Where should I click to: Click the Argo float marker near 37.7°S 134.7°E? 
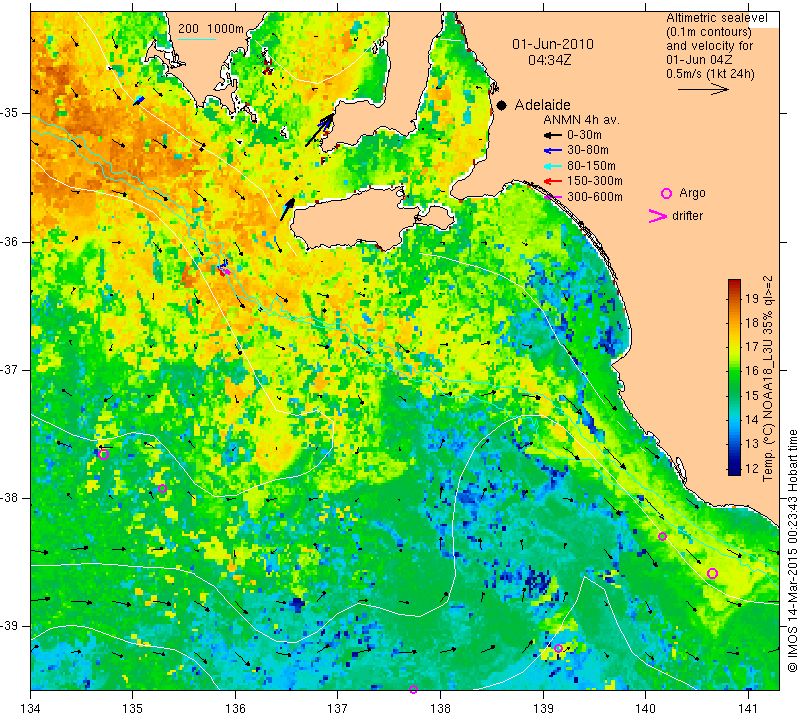104,455
